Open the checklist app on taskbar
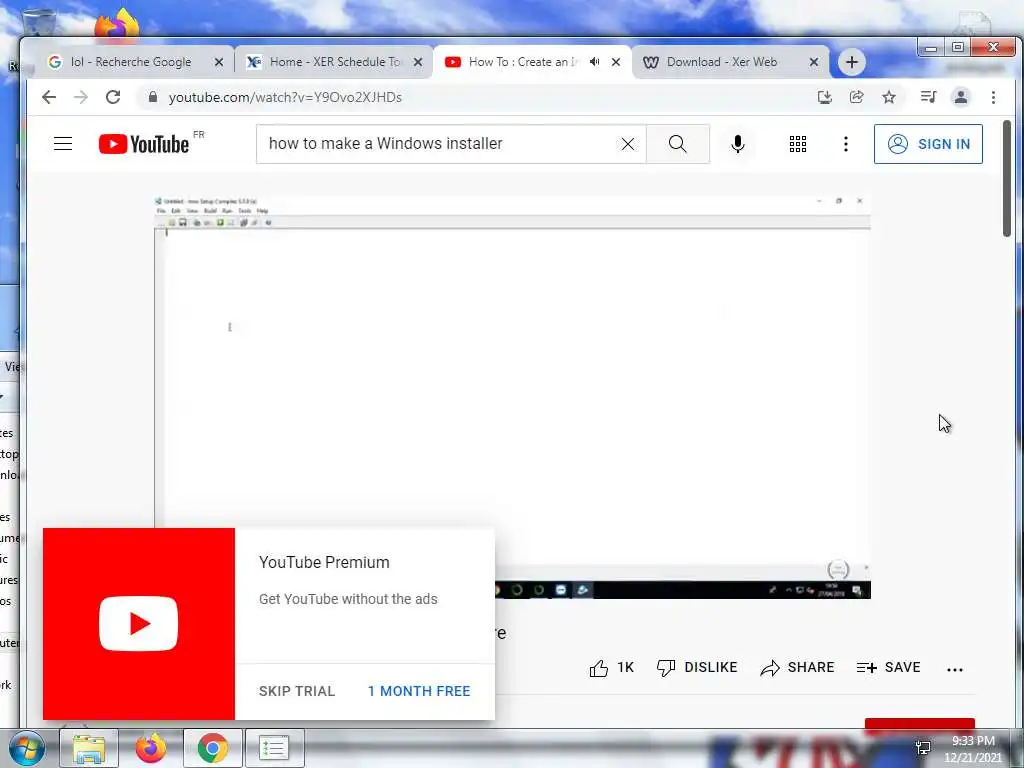1024x768 pixels. 274,748
